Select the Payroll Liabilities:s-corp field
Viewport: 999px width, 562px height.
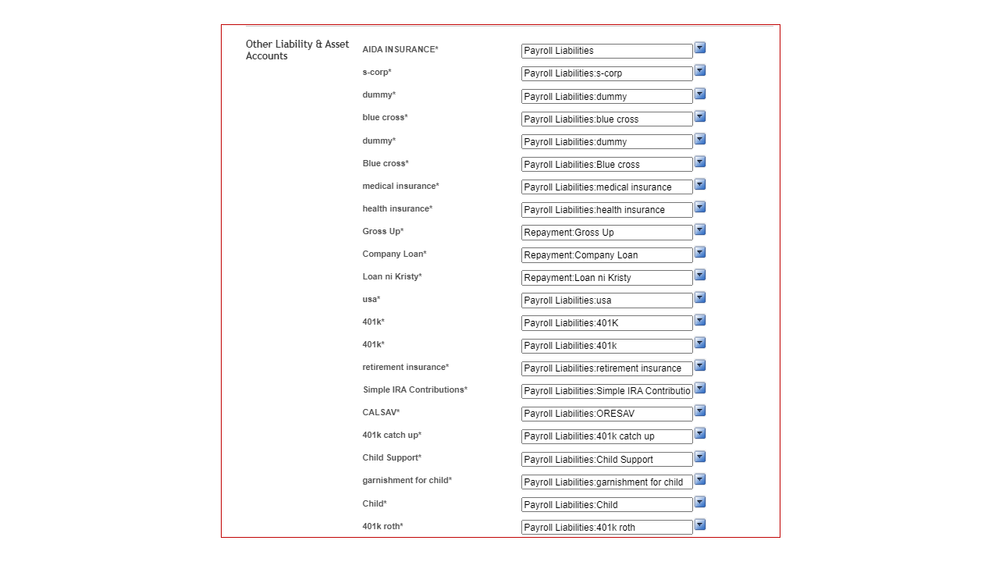606,73
